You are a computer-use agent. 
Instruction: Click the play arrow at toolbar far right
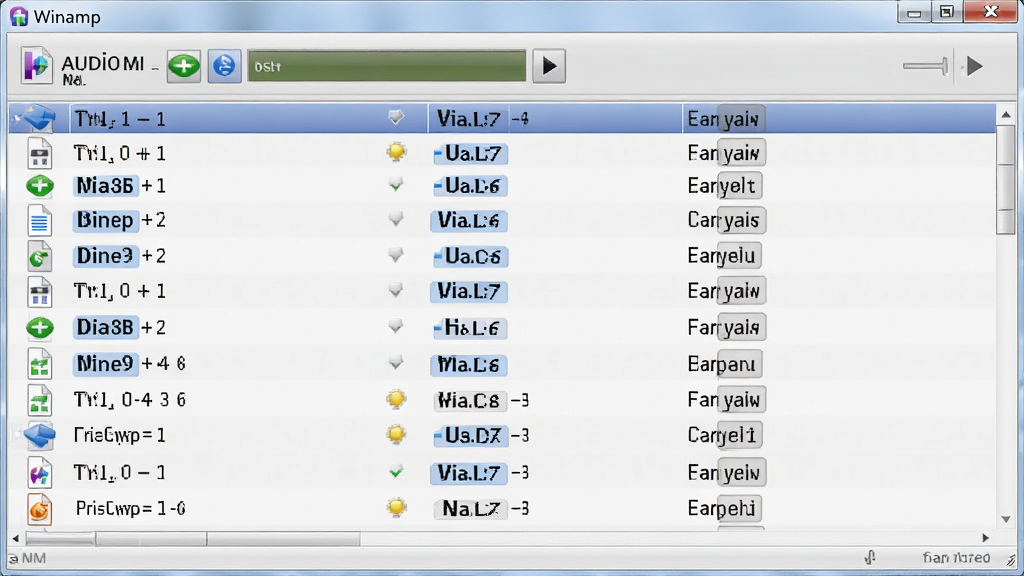974,66
